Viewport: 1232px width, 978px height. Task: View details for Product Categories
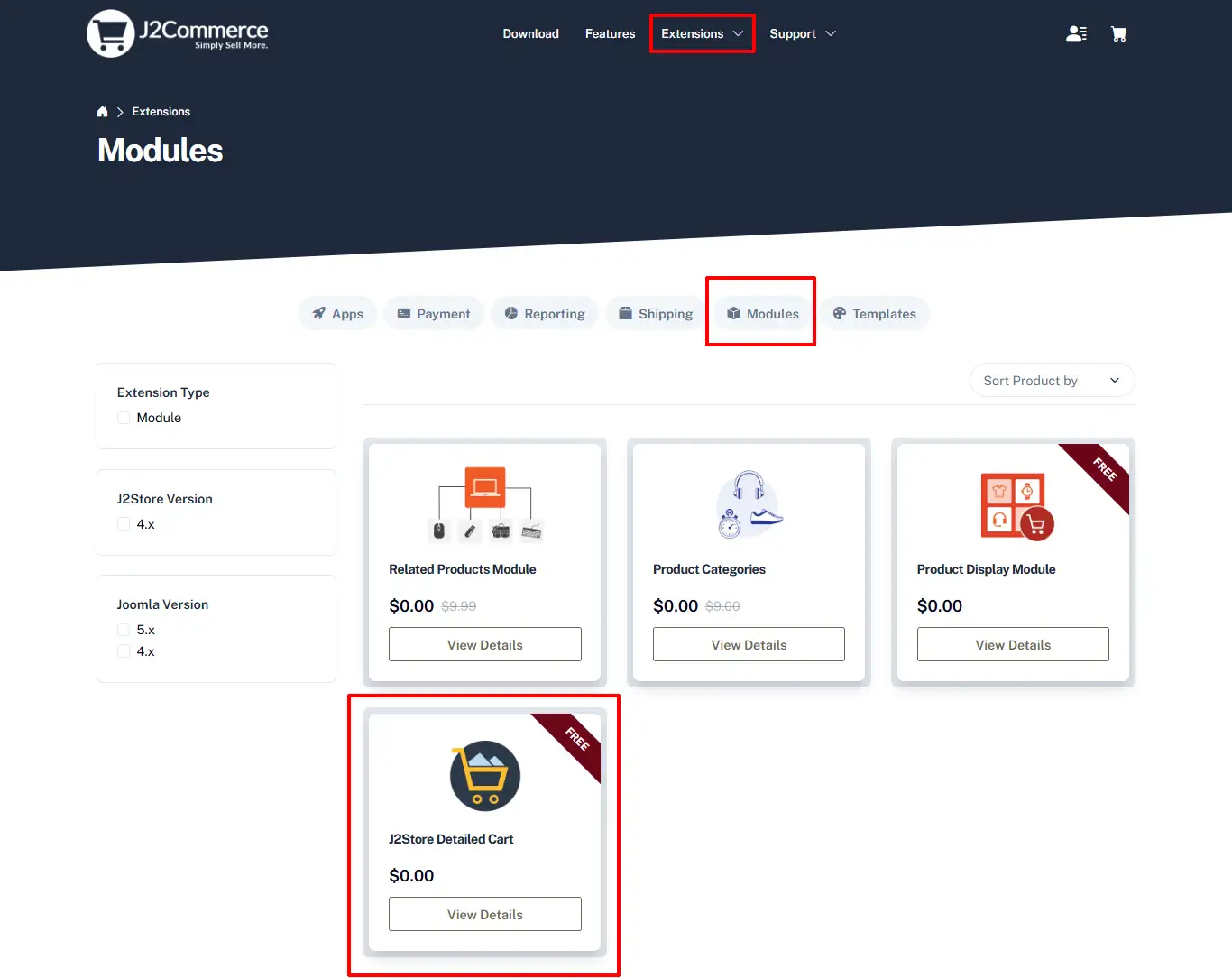pyautogui.click(x=749, y=644)
